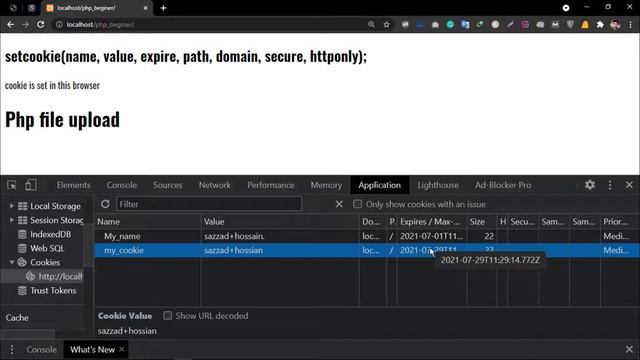Close the bottom drawer
The height and width of the screenshot is (360, 640).
pos(629,349)
